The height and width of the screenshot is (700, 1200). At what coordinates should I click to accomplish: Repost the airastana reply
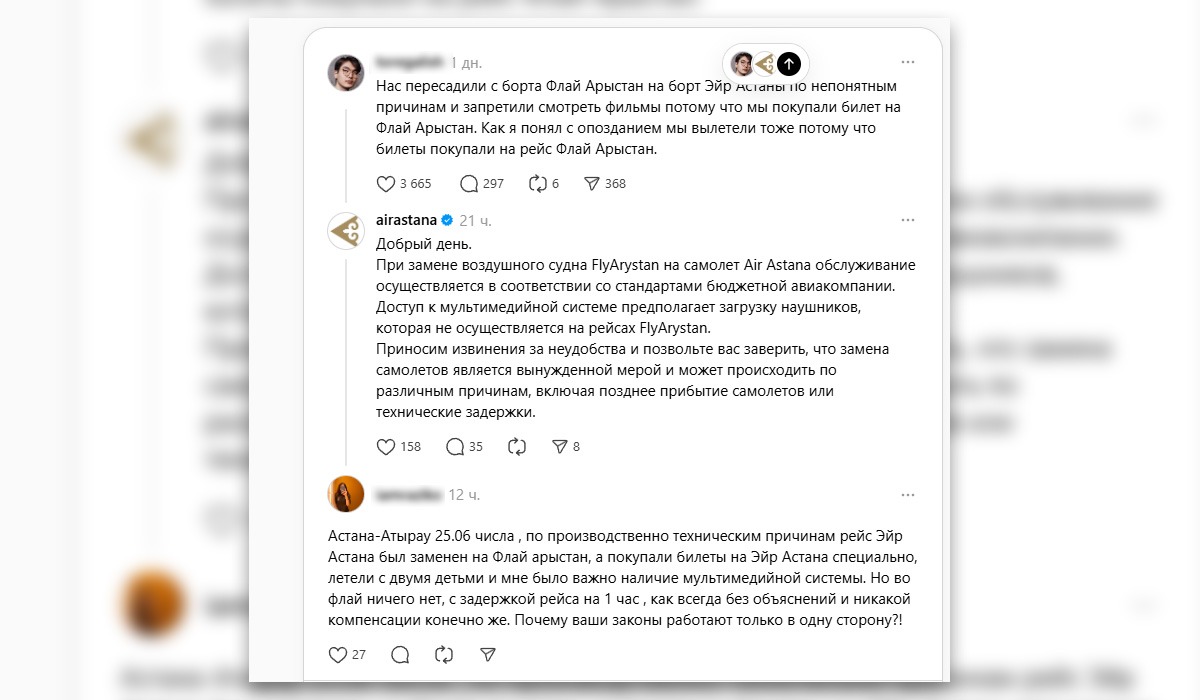(517, 447)
